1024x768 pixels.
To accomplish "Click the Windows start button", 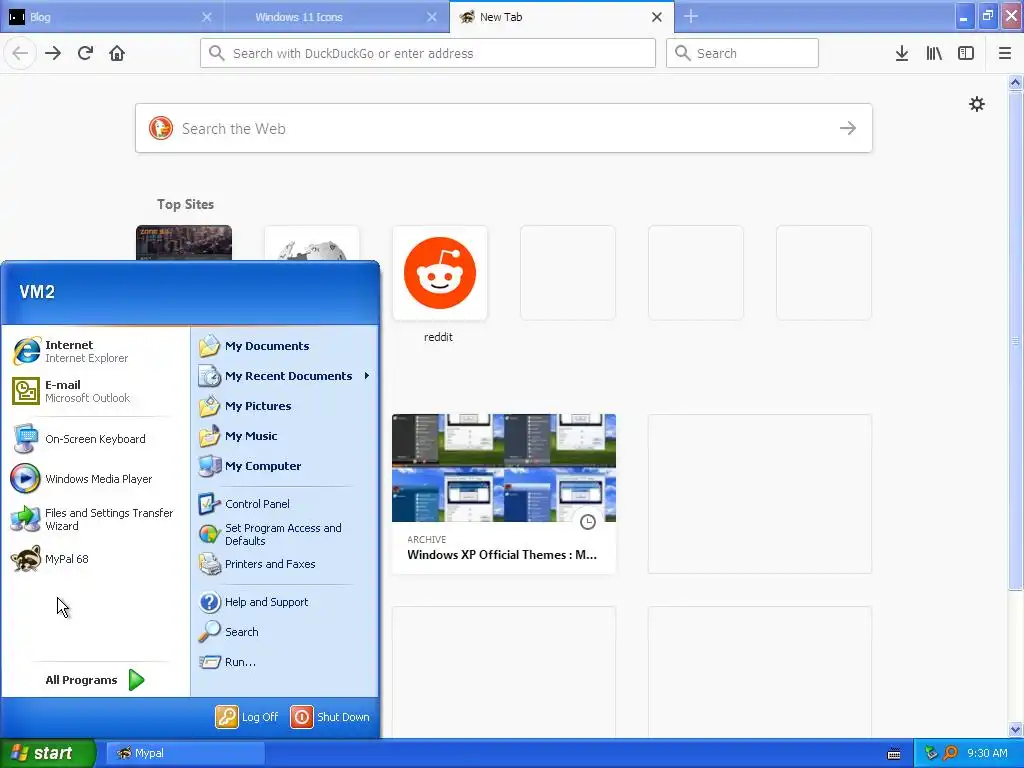I will (47, 753).
